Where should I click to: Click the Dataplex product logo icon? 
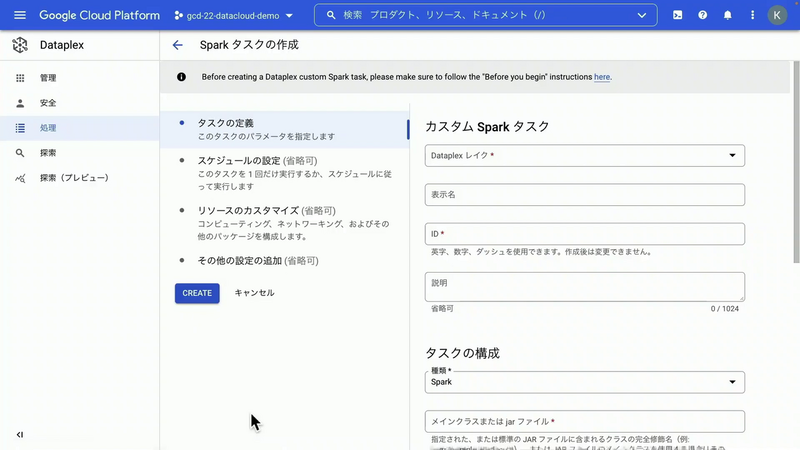point(20,45)
